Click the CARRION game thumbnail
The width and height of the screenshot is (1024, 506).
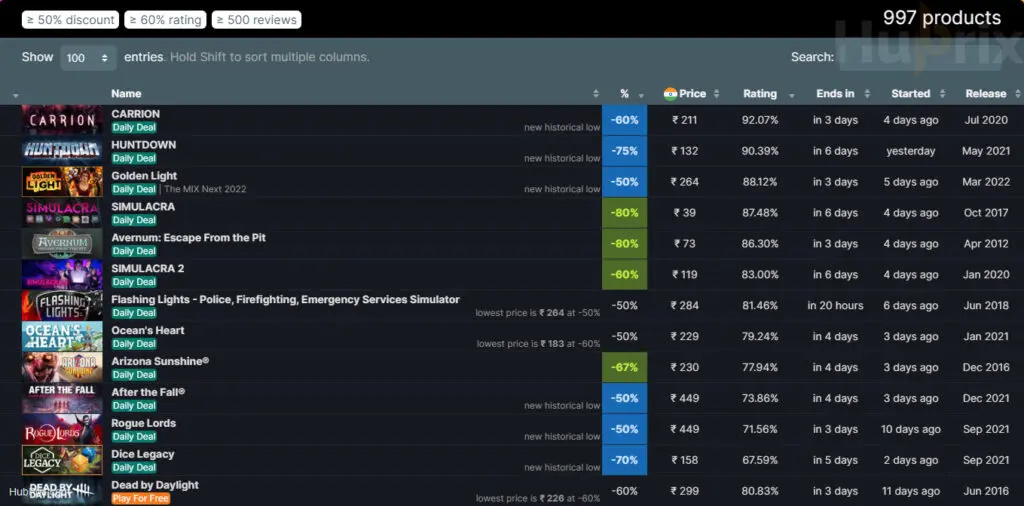(62, 120)
